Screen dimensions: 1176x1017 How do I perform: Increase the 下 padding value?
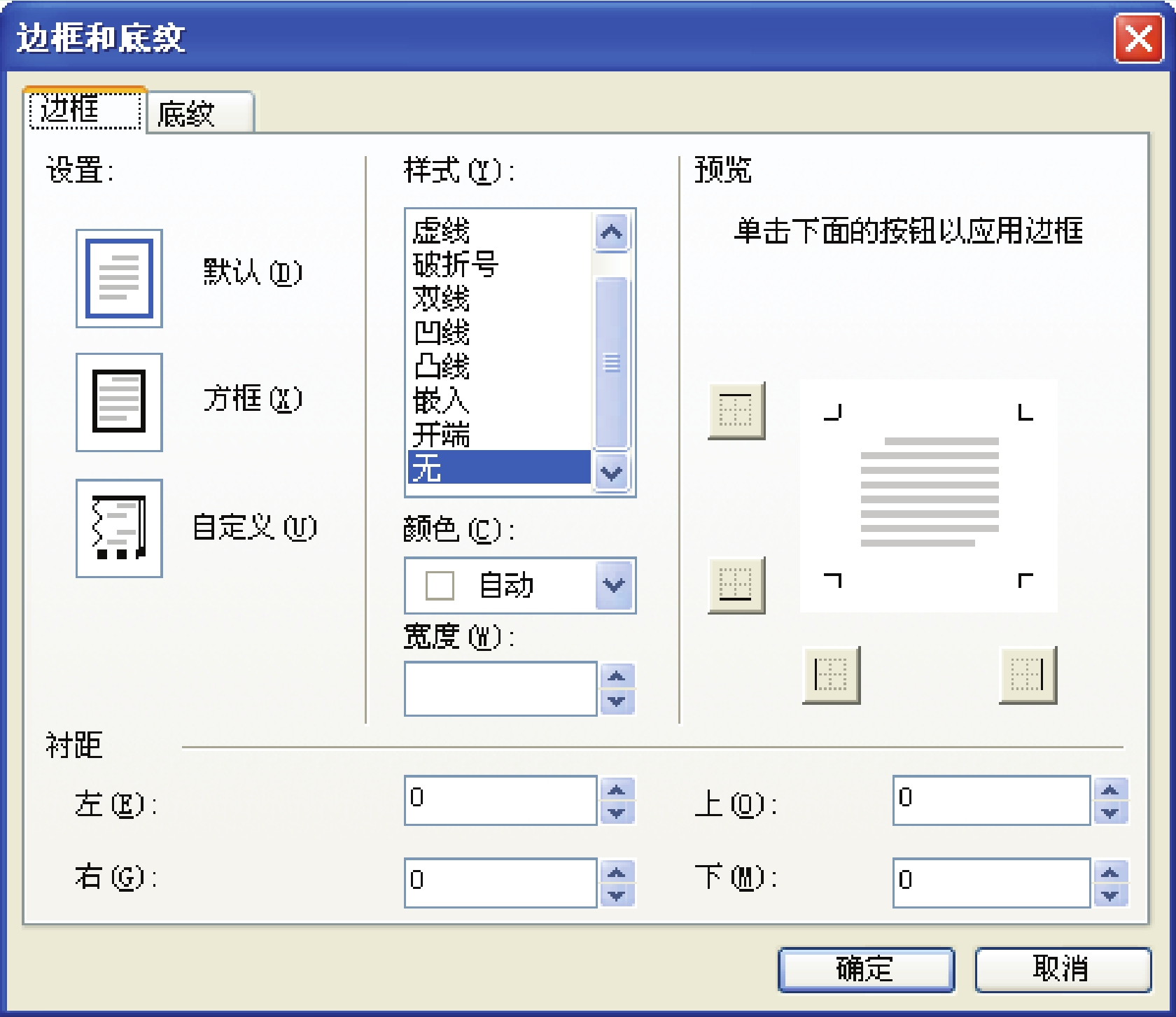[1110, 872]
